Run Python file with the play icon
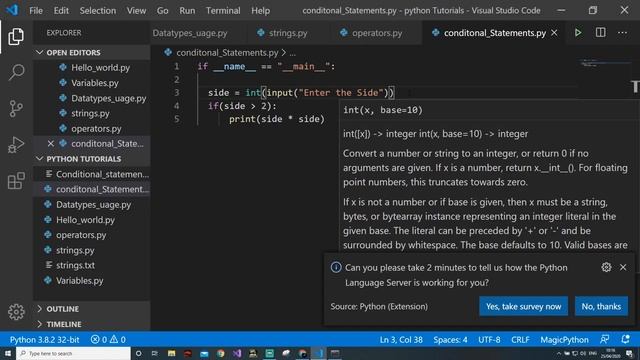This screenshot has height=360, width=640. (x=578, y=33)
